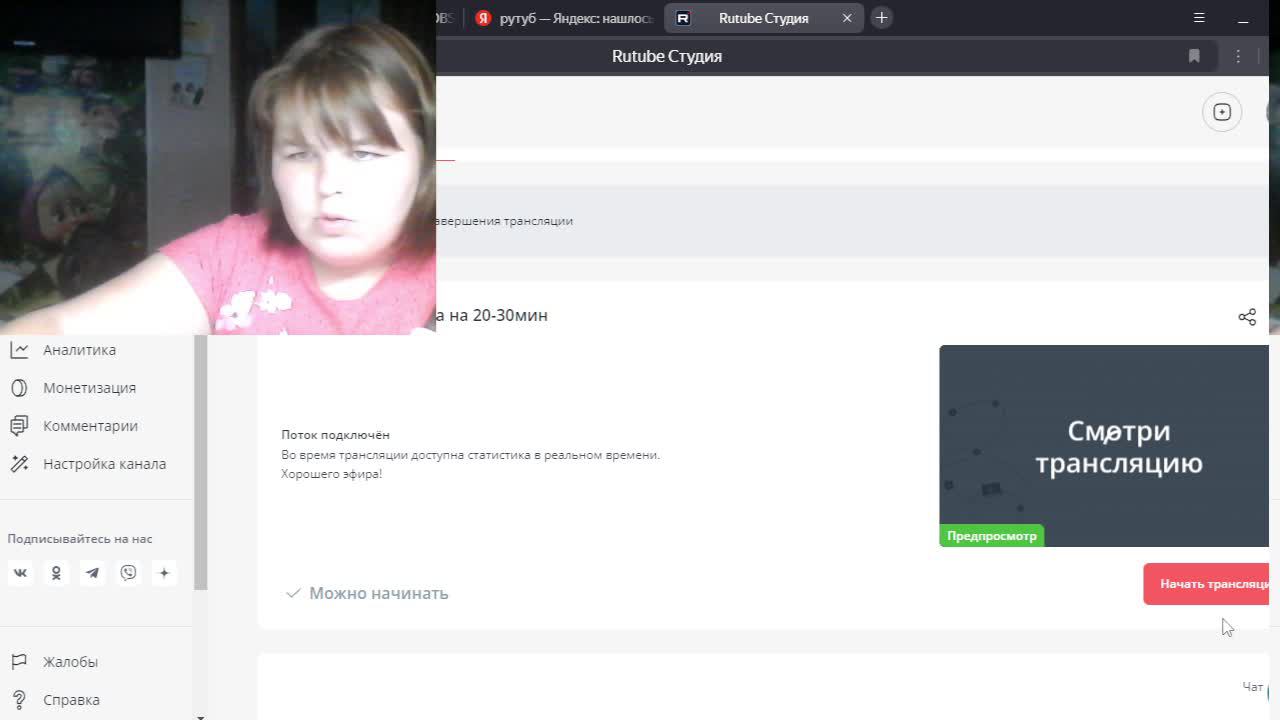Select the Rutube Студия browser tab
Image resolution: width=1280 pixels, height=720 pixels.
(763, 18)
